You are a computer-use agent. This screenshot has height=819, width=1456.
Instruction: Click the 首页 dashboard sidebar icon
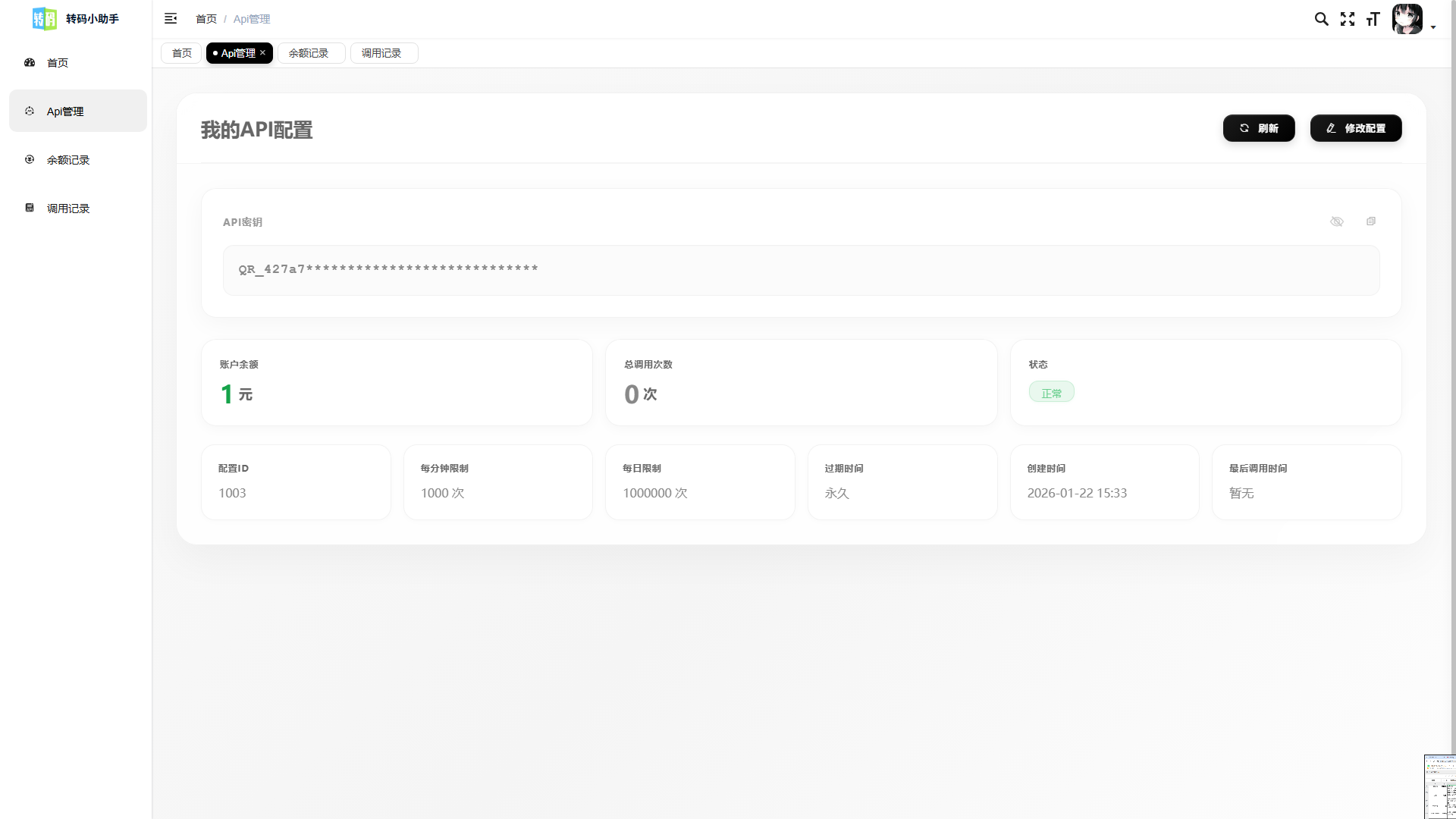30,63
